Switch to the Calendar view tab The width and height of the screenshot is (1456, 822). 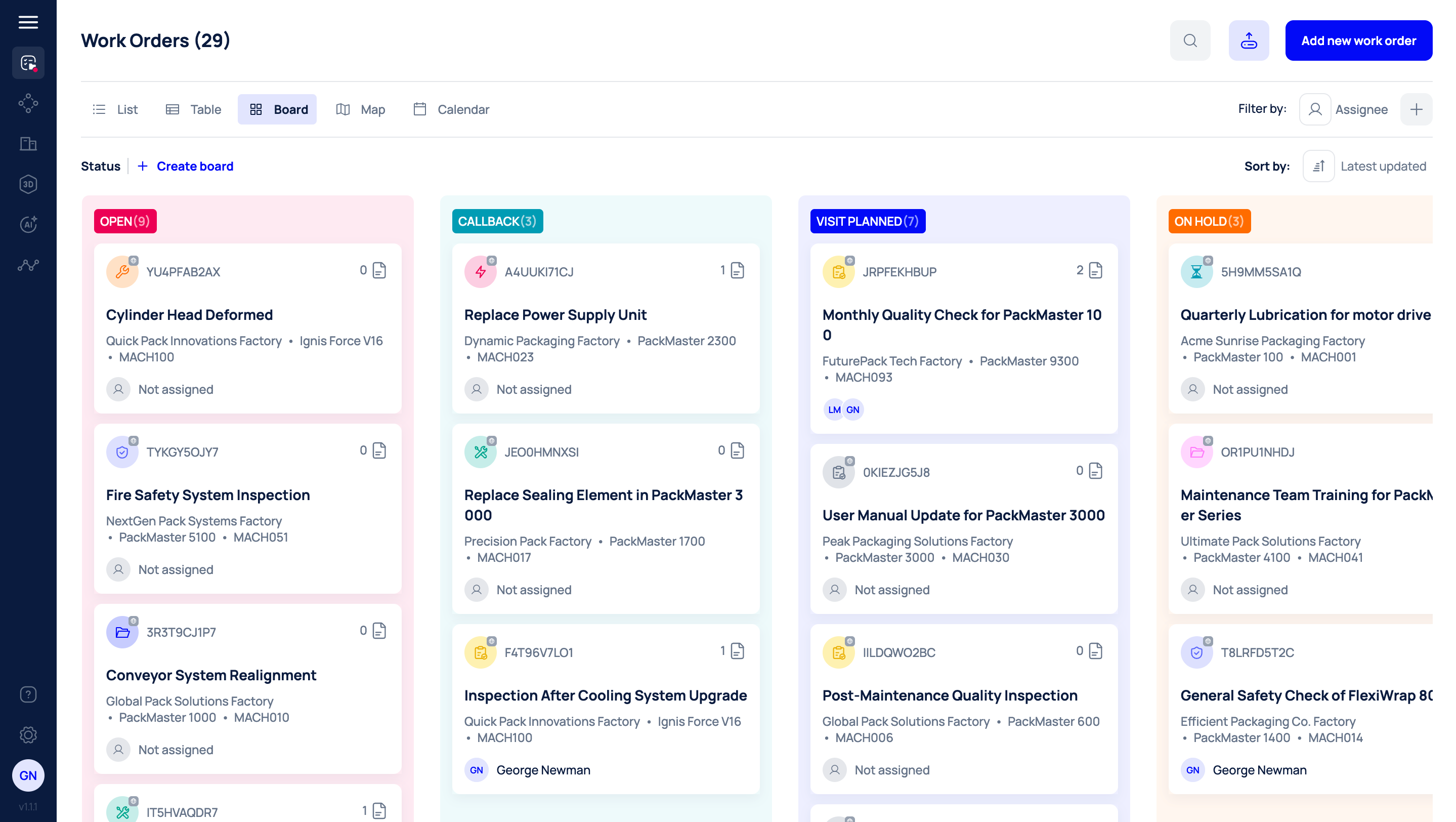point(451,109)
